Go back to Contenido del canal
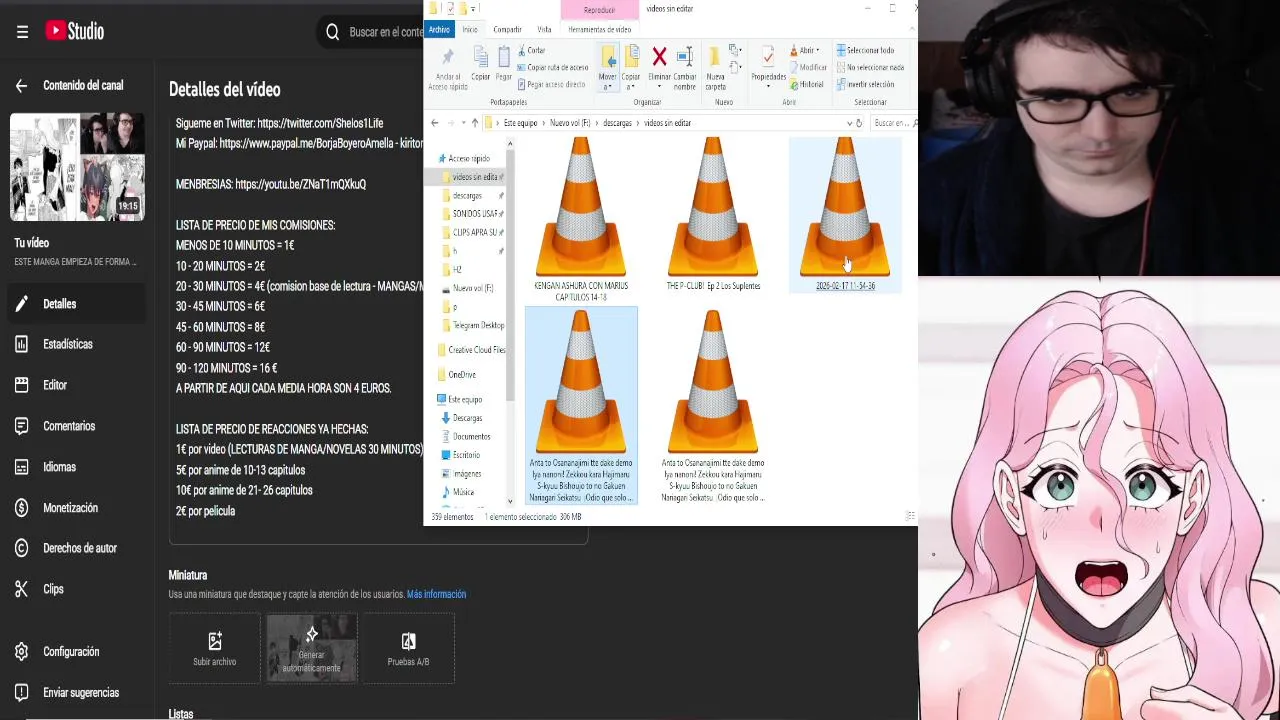The width and height of the screenshot is (1280, 720). [x=21, y=86]
